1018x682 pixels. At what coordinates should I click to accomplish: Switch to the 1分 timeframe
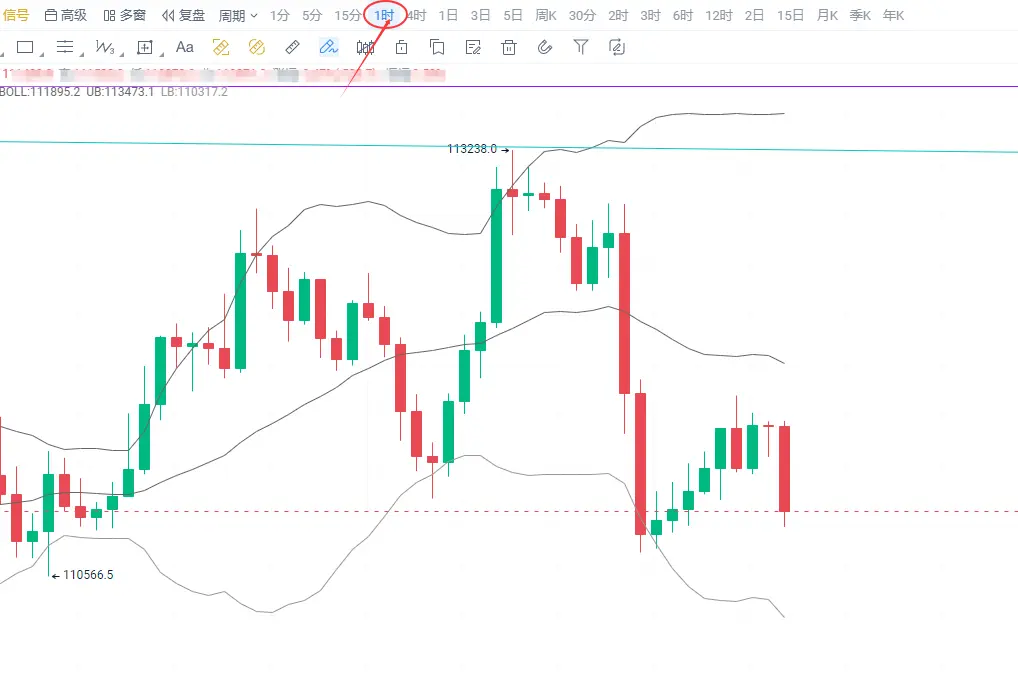click(280, 16)
